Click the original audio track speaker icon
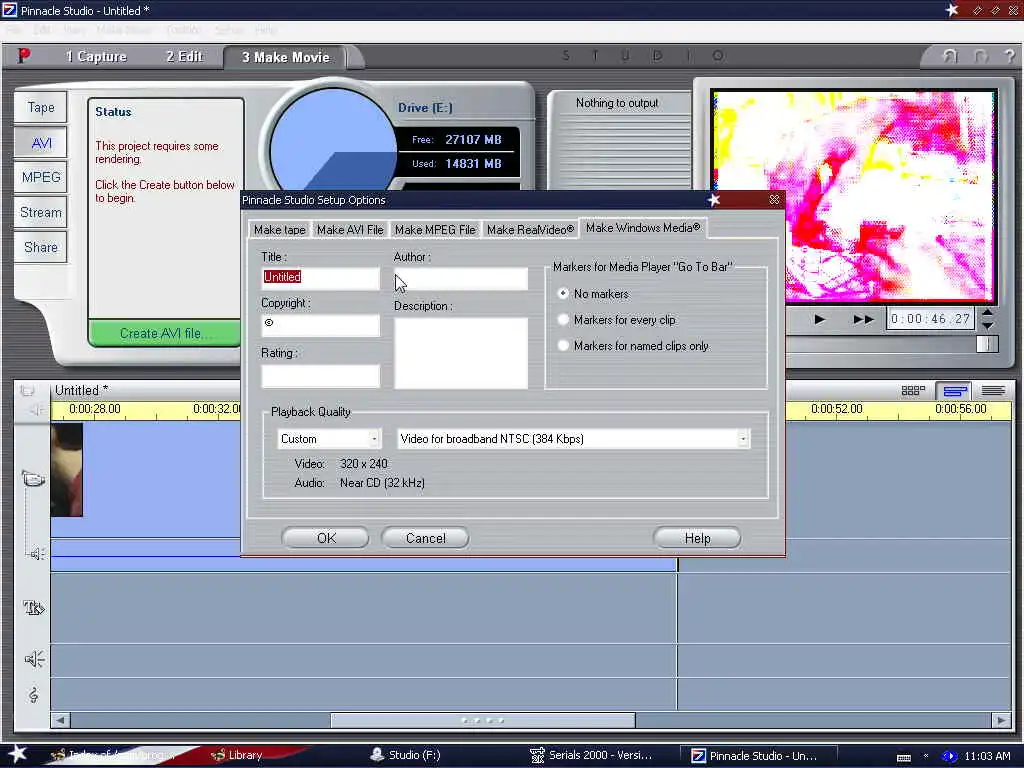The width and height of the screenshot is (1024, 768). coord(36,554)
